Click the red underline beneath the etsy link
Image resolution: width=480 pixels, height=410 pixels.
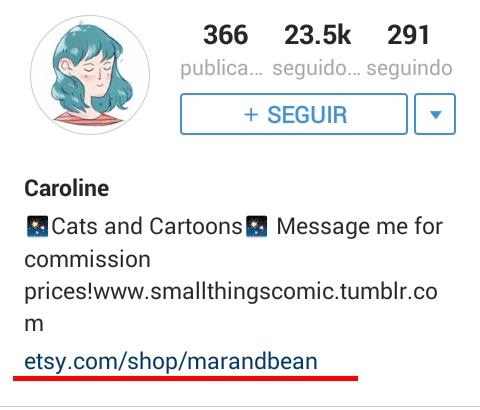click(x=185, y=378)
